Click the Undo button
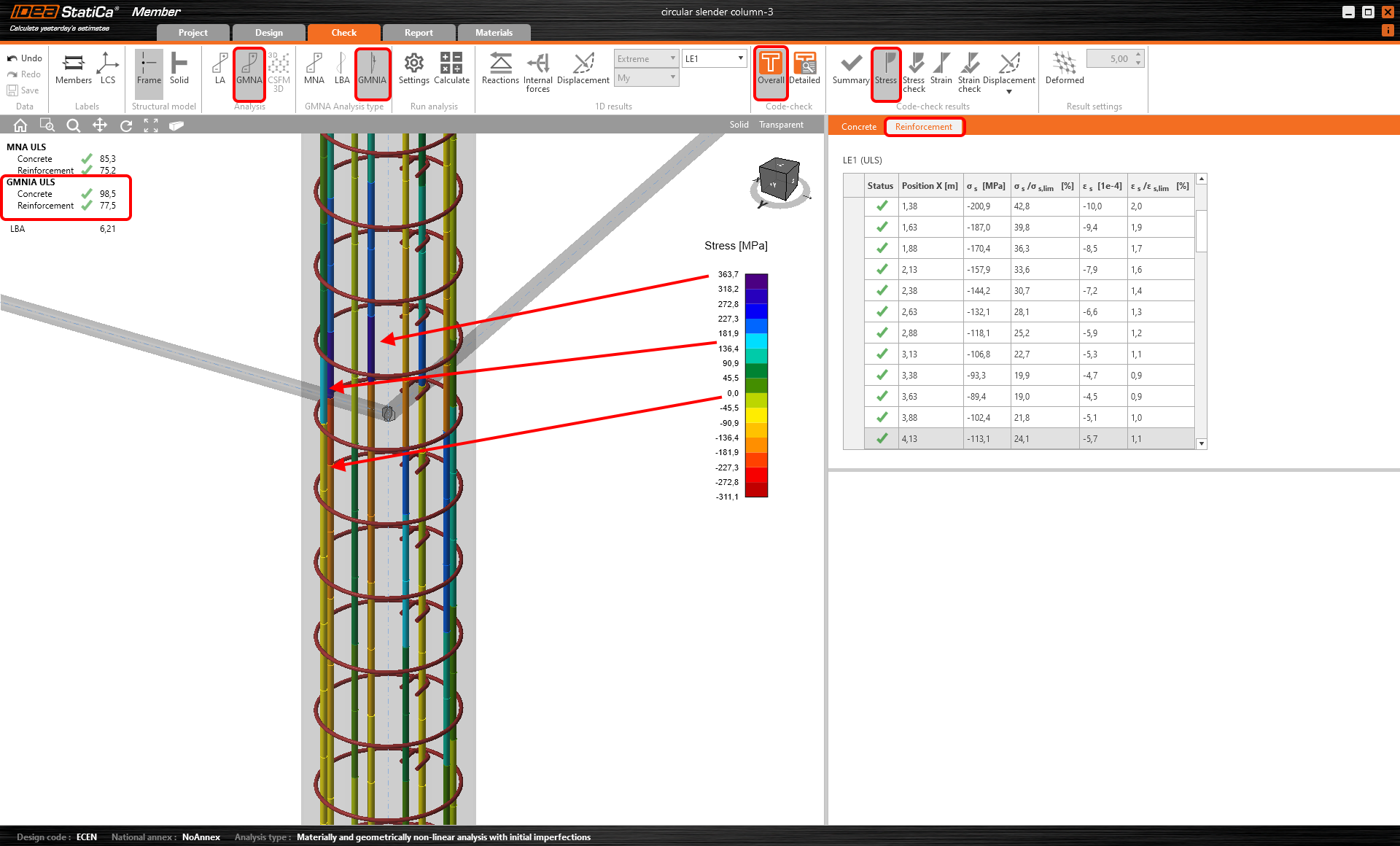The height and width of the screenshot is (846, 1400). click(25, 58)
